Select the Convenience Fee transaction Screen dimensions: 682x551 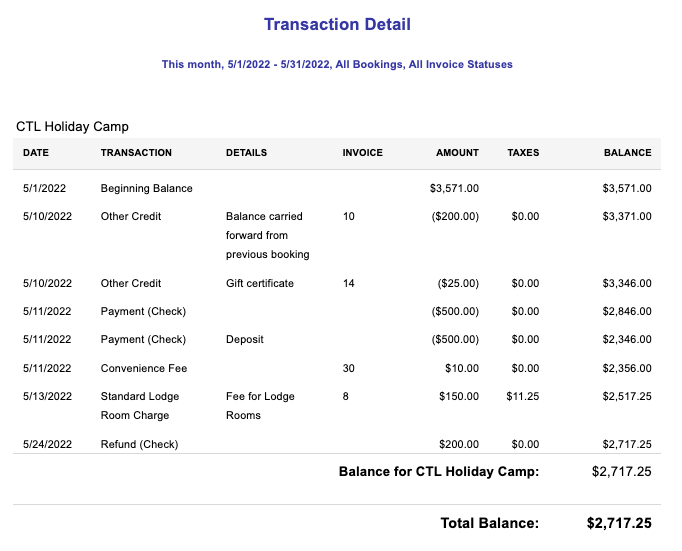pos(143,368)
